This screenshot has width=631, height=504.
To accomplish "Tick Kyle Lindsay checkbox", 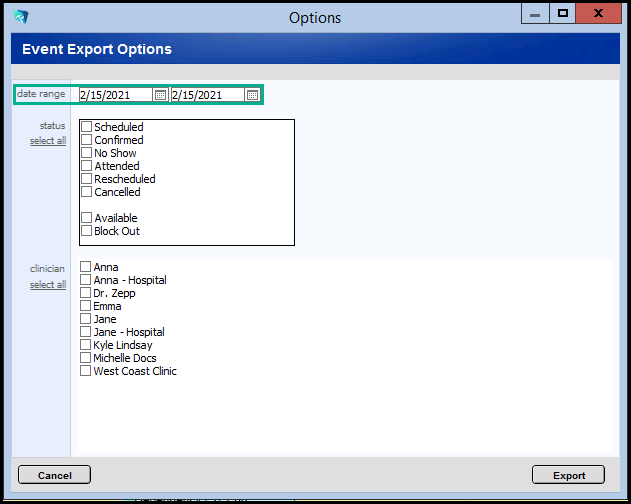I will tap(85, 345).
